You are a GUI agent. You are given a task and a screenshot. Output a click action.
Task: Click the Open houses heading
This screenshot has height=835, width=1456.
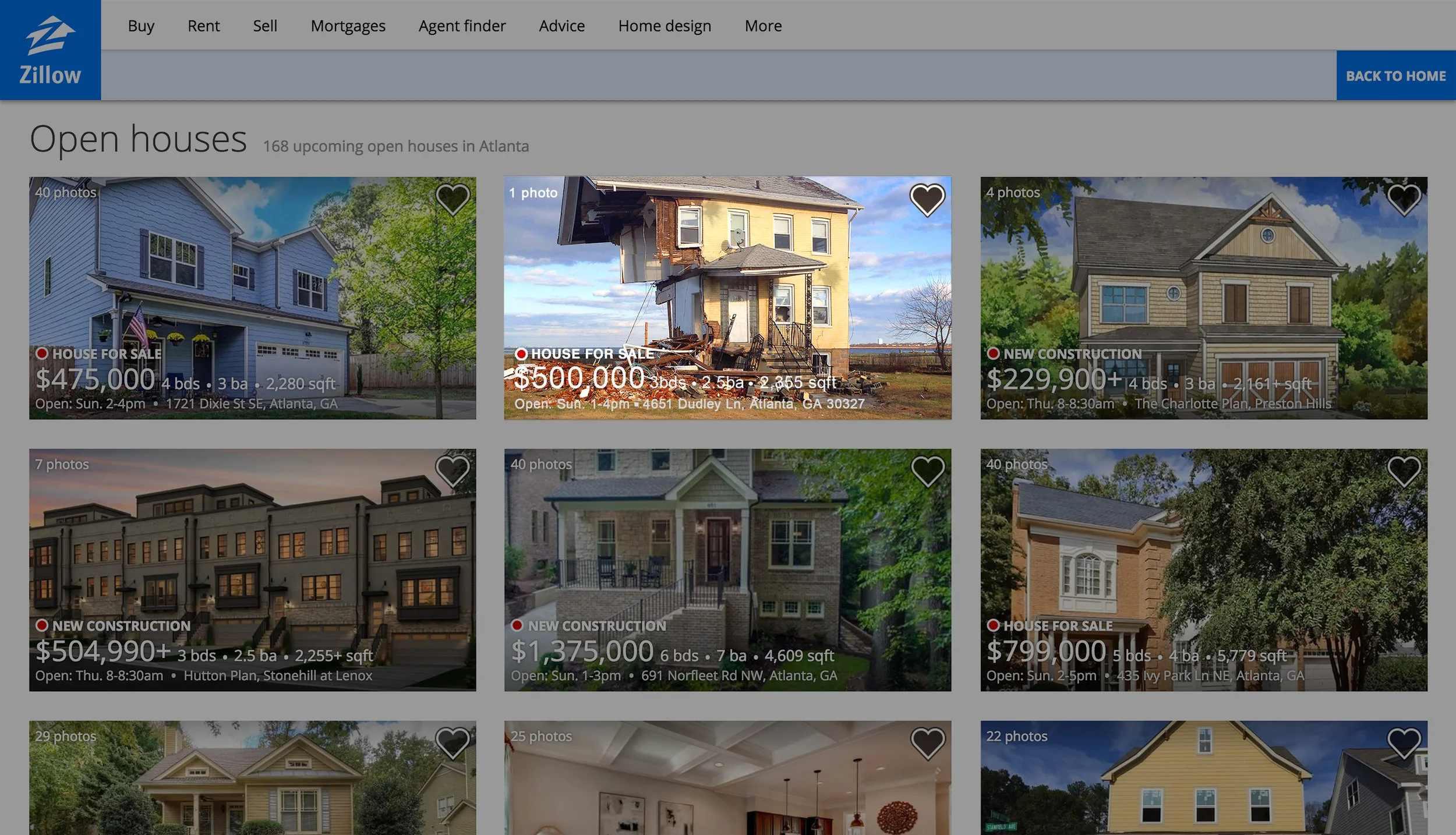(138, 140)
